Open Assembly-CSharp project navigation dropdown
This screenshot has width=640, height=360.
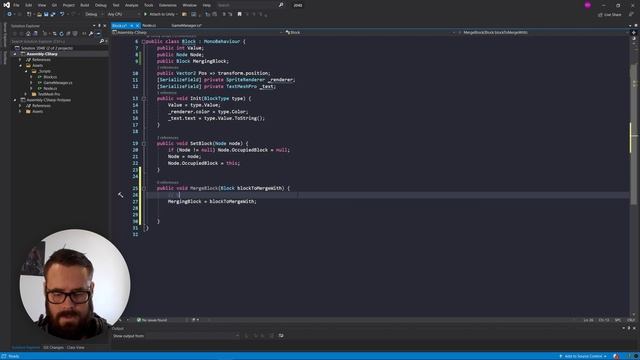[x=197, y=32]
